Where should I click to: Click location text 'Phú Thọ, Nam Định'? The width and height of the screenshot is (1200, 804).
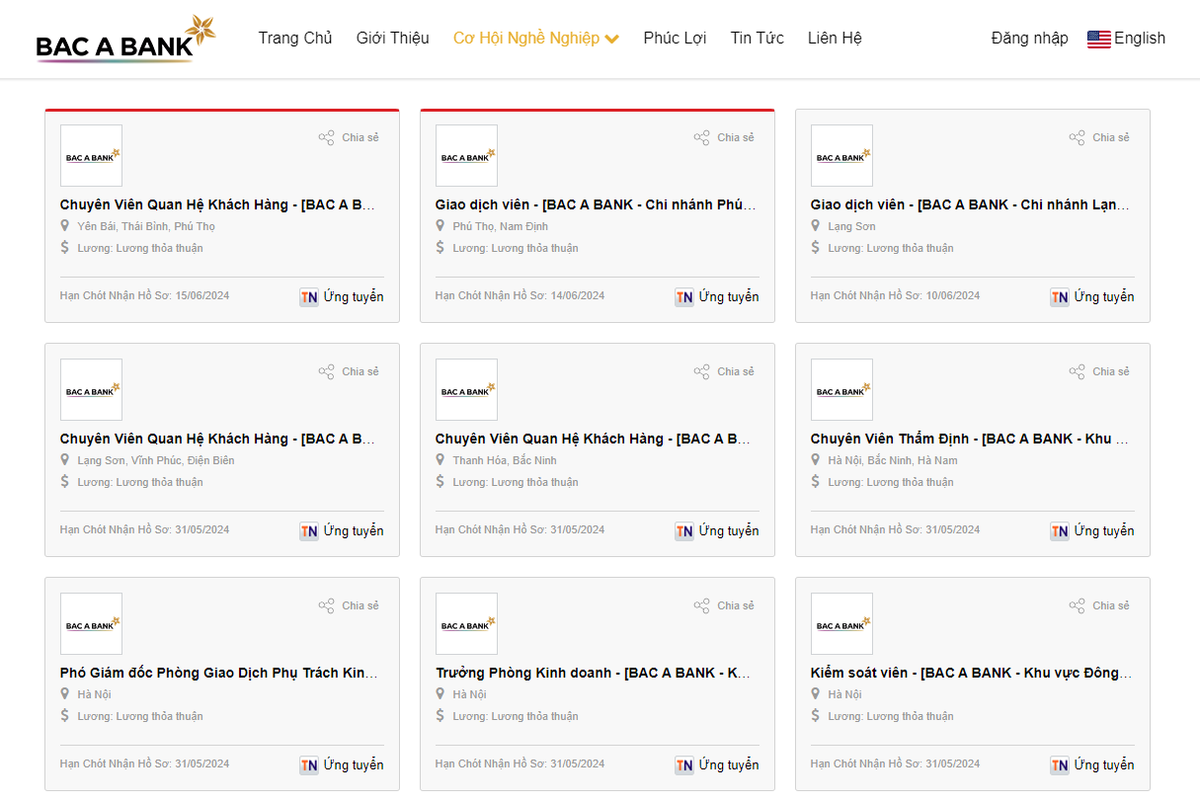[500, 226]
